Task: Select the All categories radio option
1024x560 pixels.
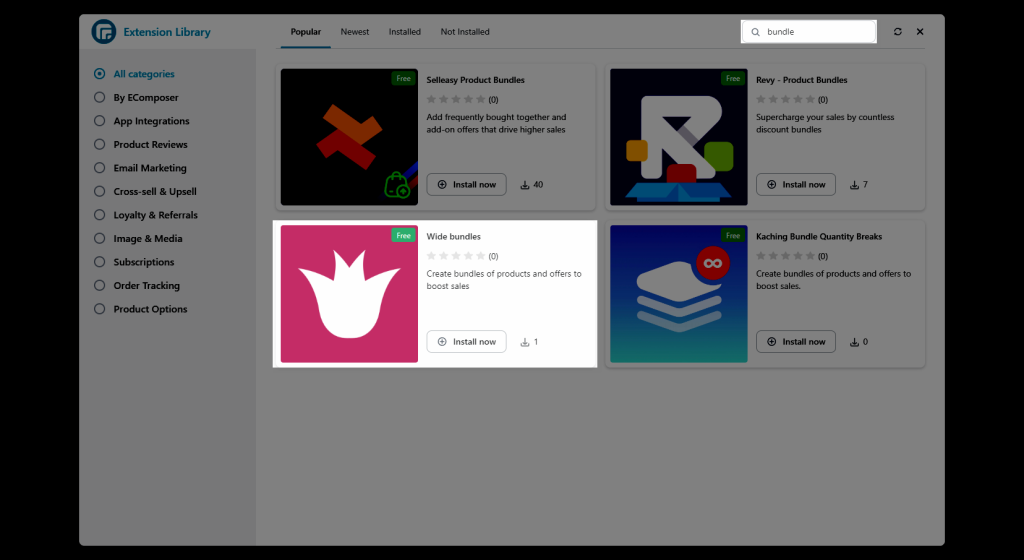Action: (99, 74)
